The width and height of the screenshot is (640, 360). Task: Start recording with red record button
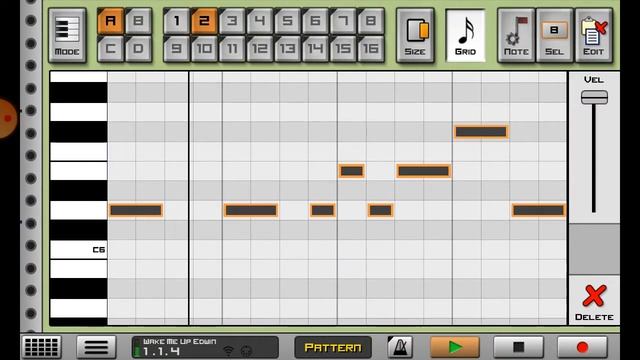(x=582, y=347)
